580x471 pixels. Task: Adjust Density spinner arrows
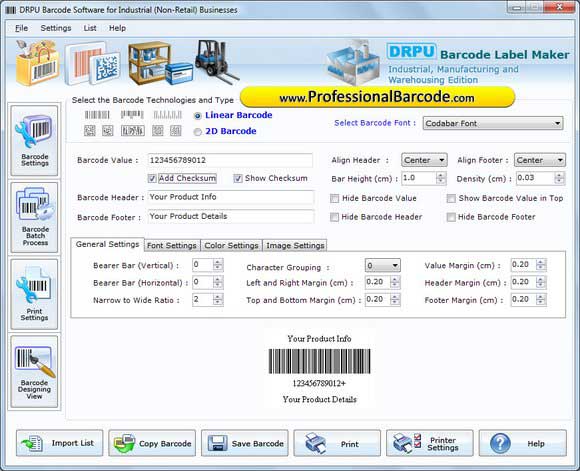(x=560, y=178)
